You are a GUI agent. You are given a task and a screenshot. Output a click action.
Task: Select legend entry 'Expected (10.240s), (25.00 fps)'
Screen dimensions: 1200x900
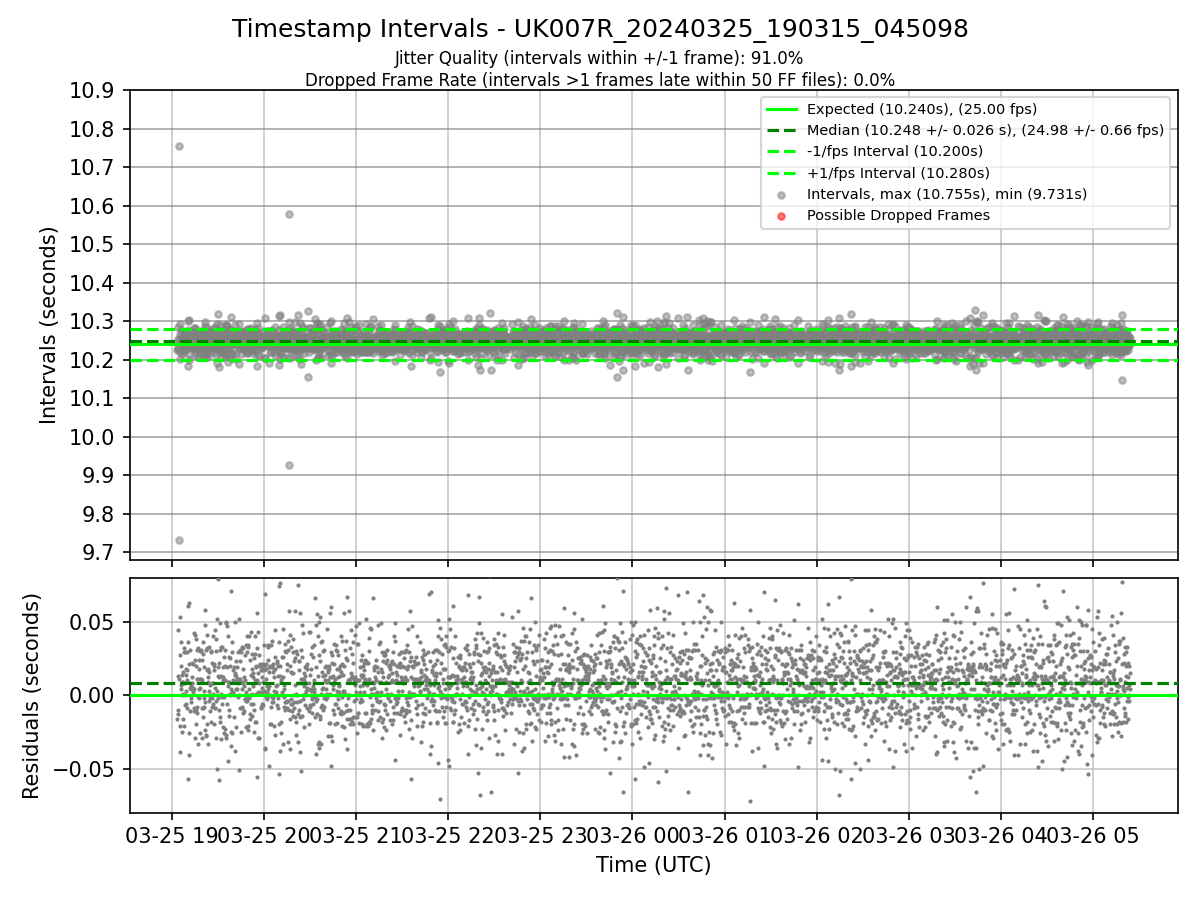921,109
